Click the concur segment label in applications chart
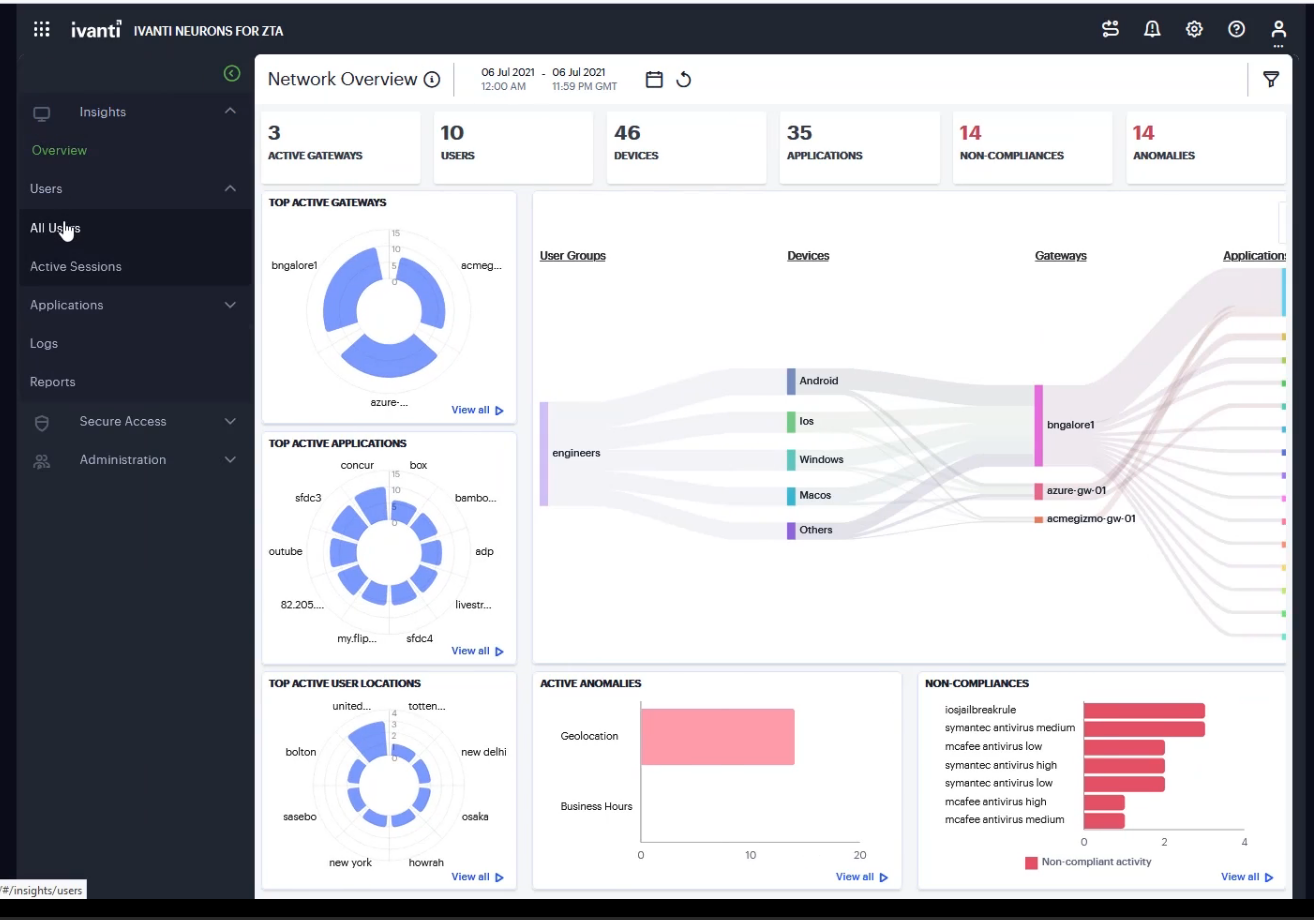Viewport: 1314px width, 920px height. tap(357, 466)
